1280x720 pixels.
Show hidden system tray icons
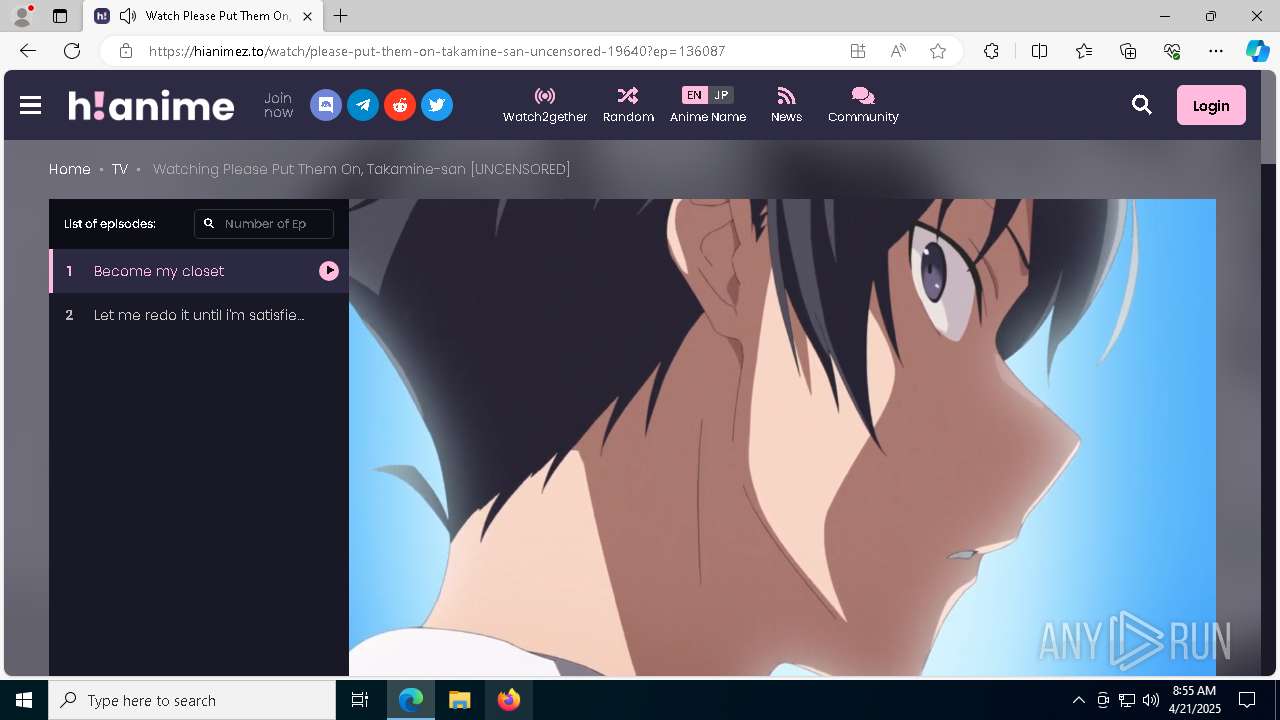tap(1078, 700)
